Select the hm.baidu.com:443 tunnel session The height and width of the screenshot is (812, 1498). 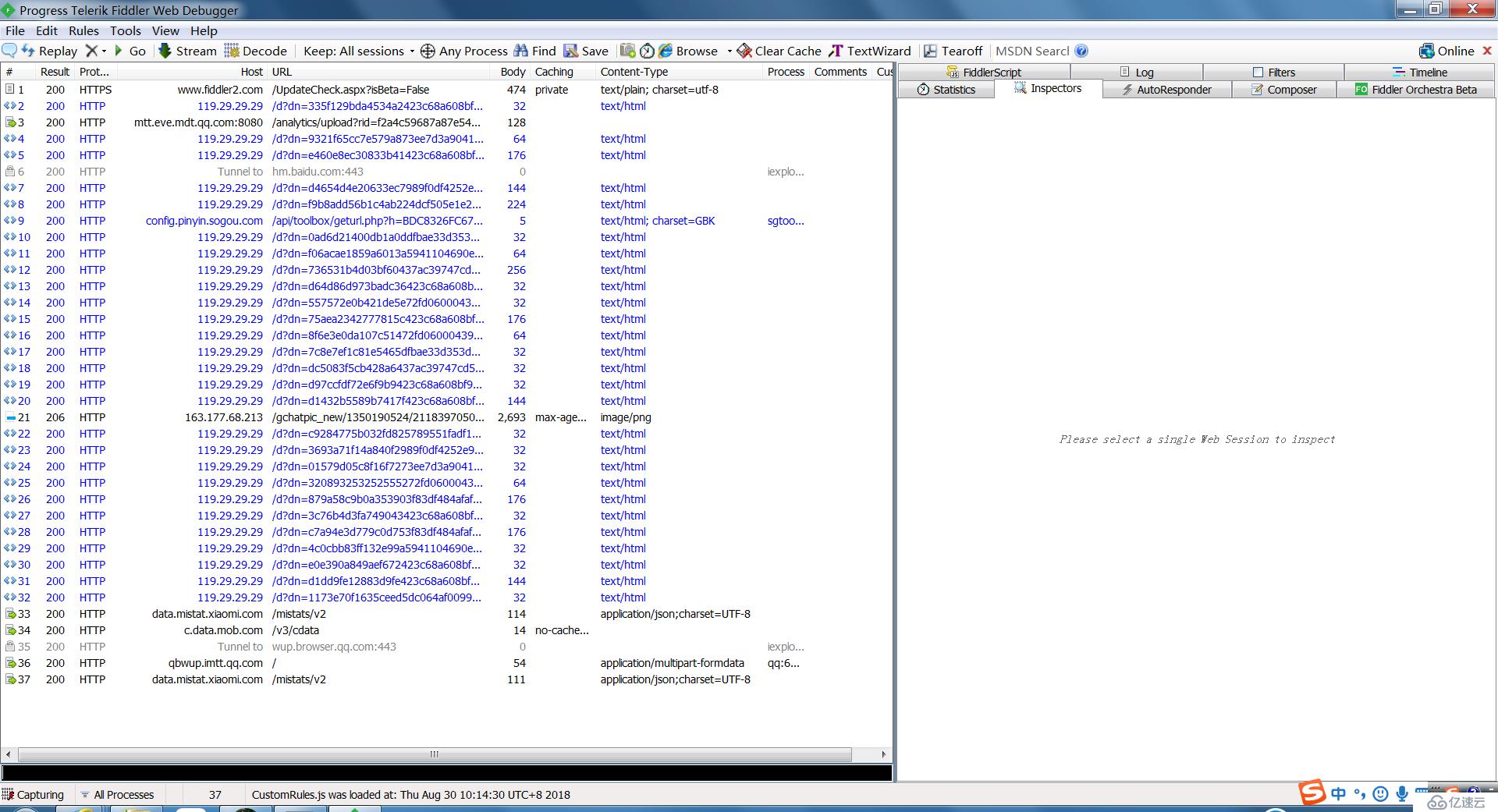(x=446, y=172)
